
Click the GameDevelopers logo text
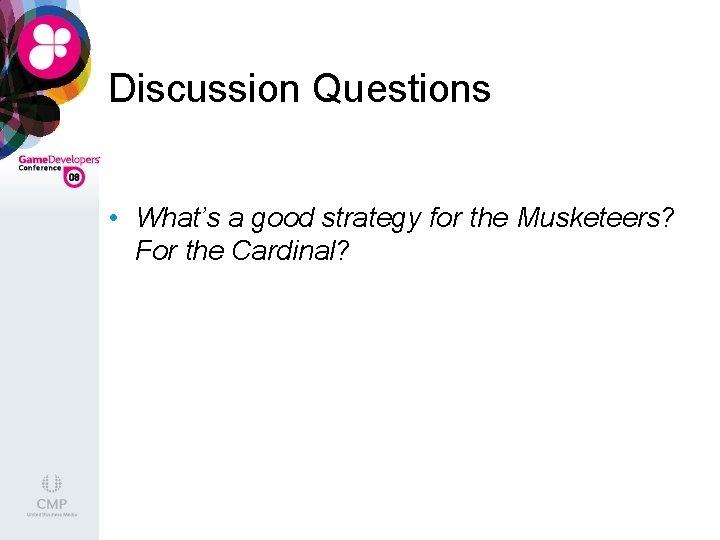58,159
